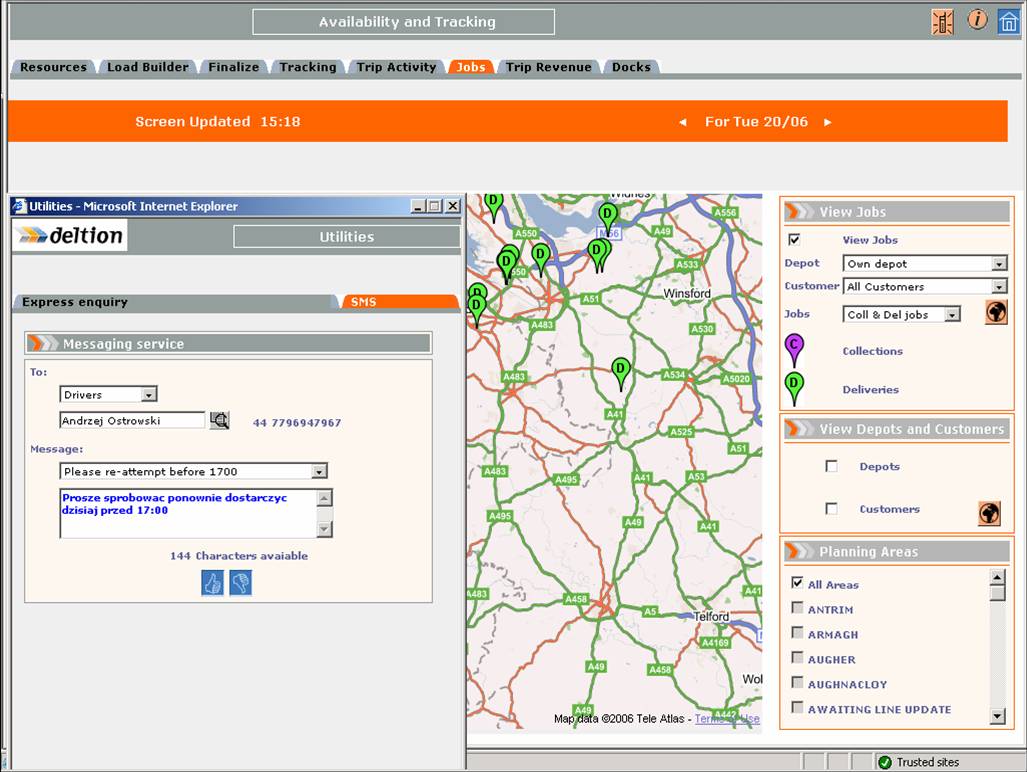Go to next day arrow after date
Screen dimensions: 1027x772
pyautogui.click(x=828, y=122)
